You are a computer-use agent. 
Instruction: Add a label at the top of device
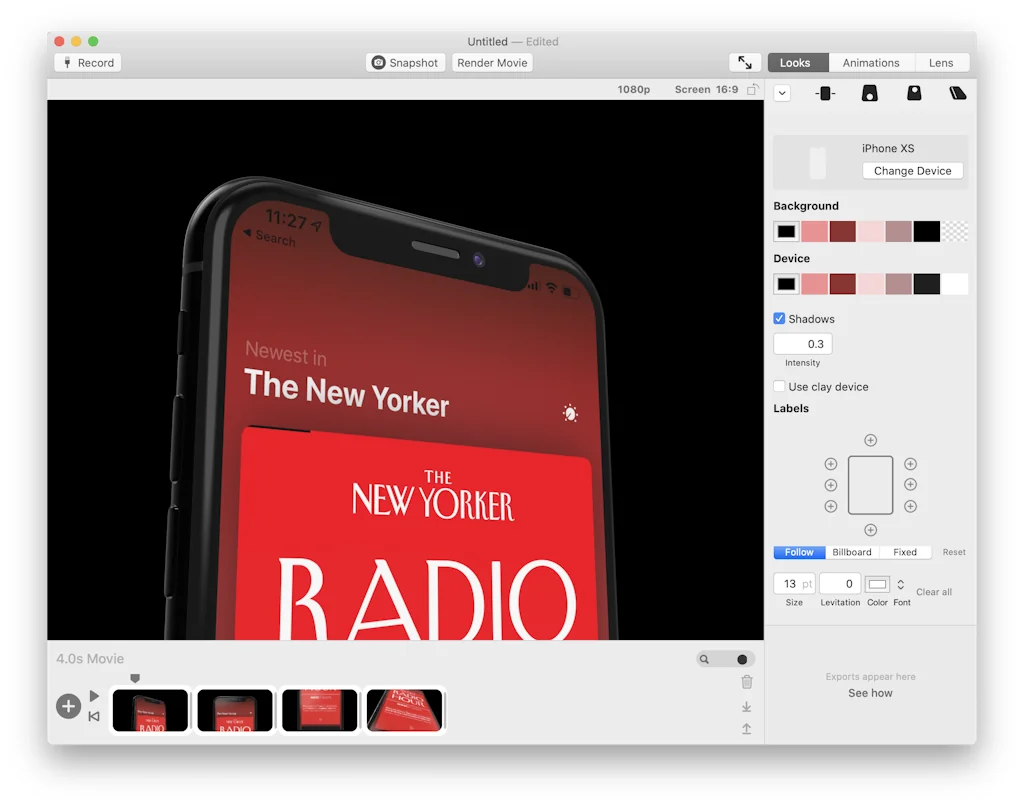pos(870,441)
